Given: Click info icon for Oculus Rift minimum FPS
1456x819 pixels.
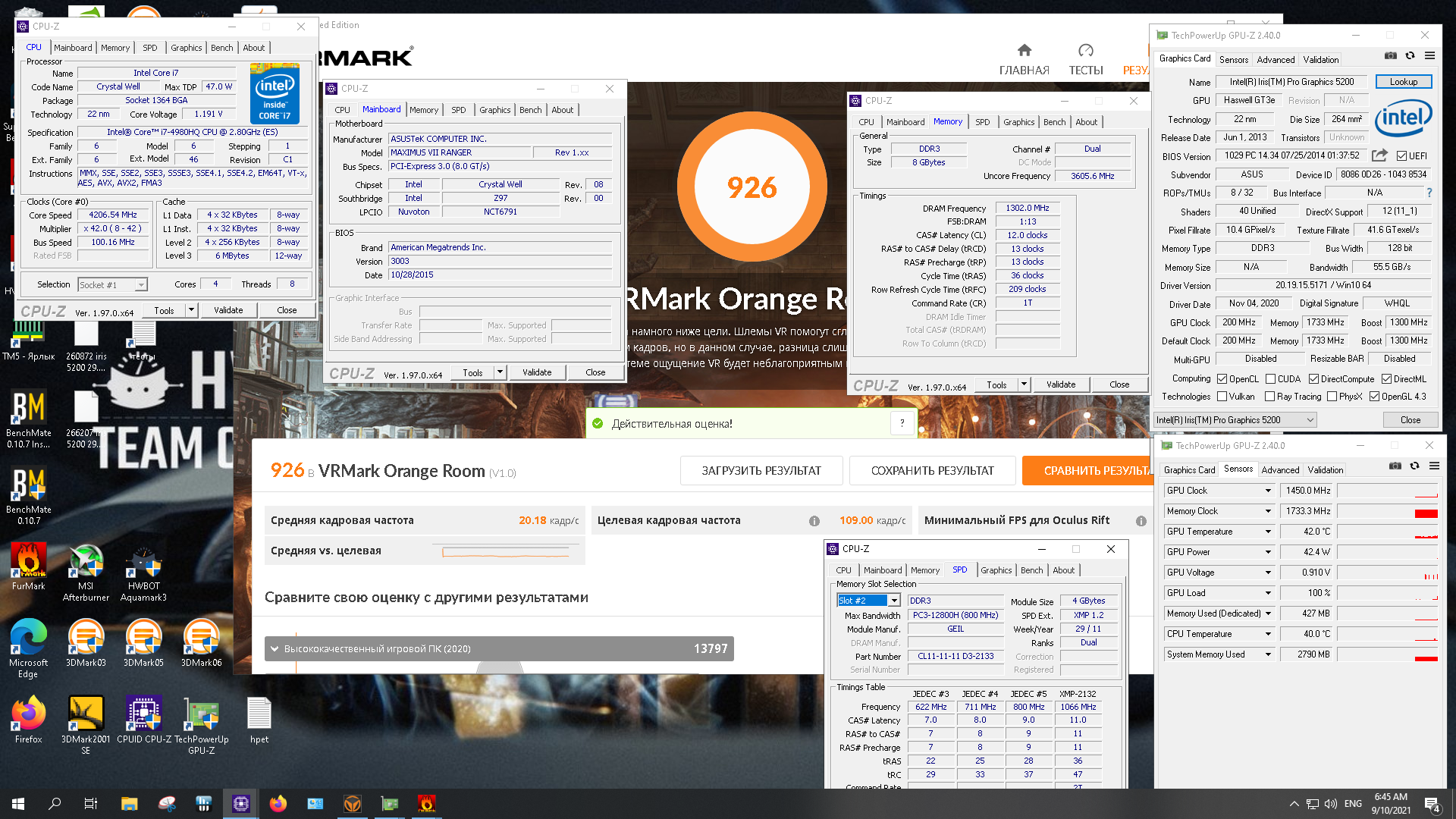Looking at the screenshot, I should pos(1141,521).
